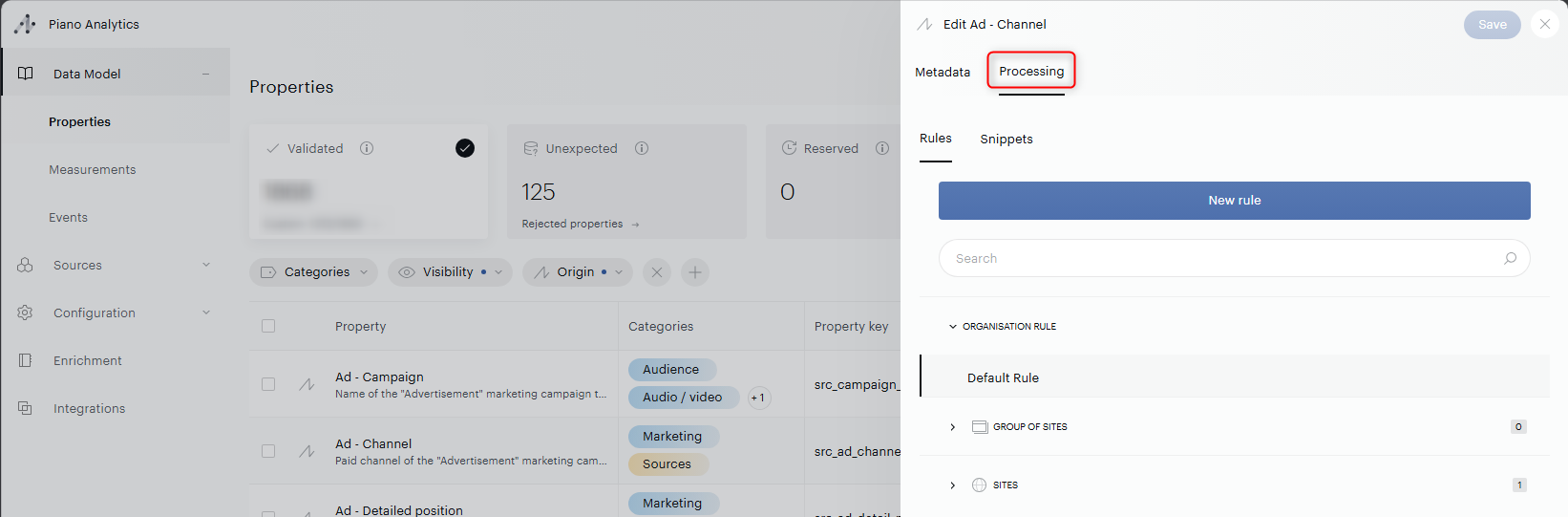This screenshot has width=1568, height=517.
Task: Open Enrichment from the sidebar
Action: [x=87, y=360]
